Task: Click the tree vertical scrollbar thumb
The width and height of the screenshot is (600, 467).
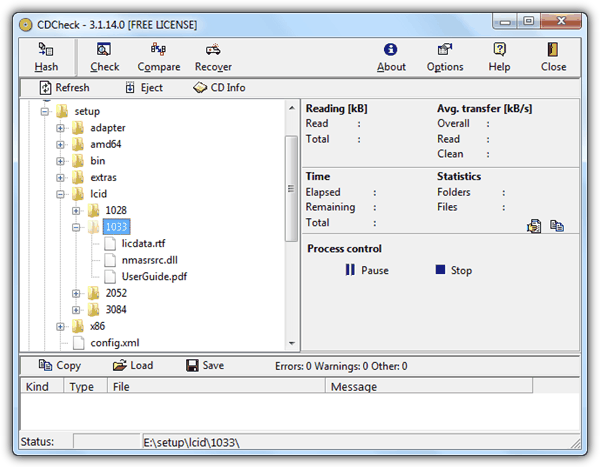Action: [x=292, y=188]
